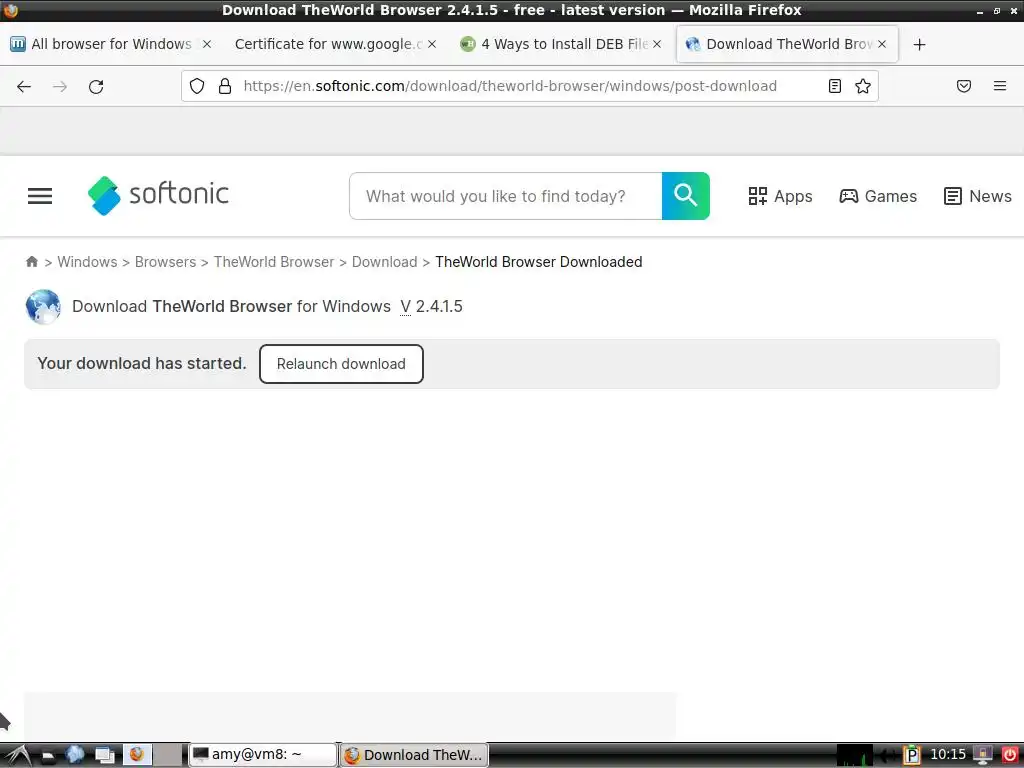Select the Download TheW... taskbar window button

(x=414, y=755)
